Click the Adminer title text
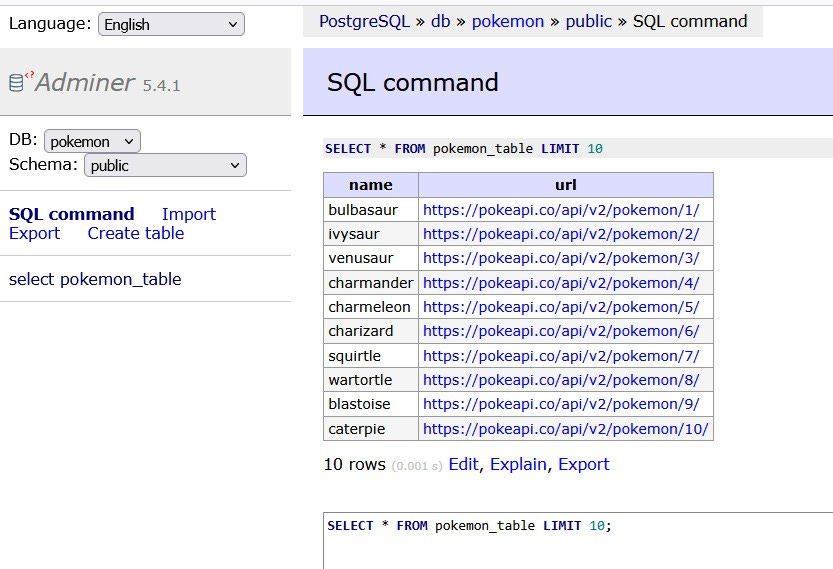 pyautogui.click(x=85, y=82)
